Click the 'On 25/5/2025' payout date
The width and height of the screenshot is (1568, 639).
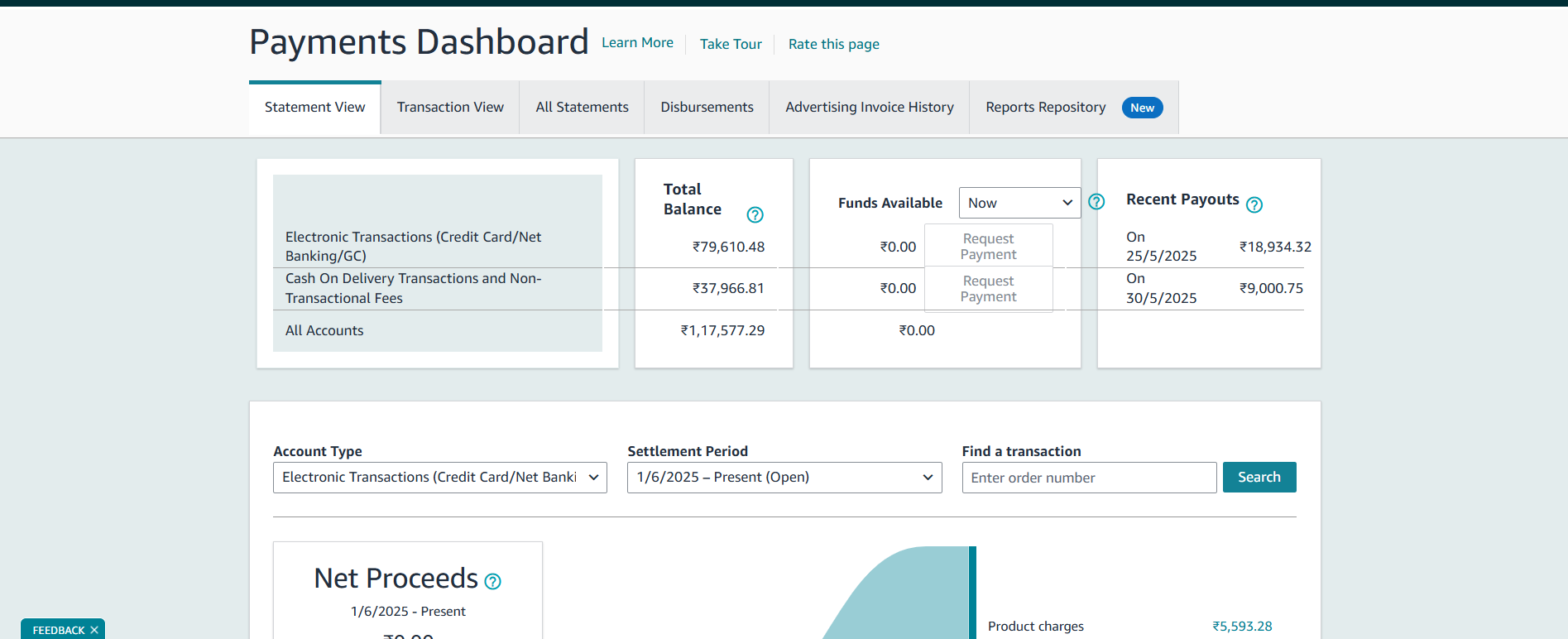[x=1161, y=247]
